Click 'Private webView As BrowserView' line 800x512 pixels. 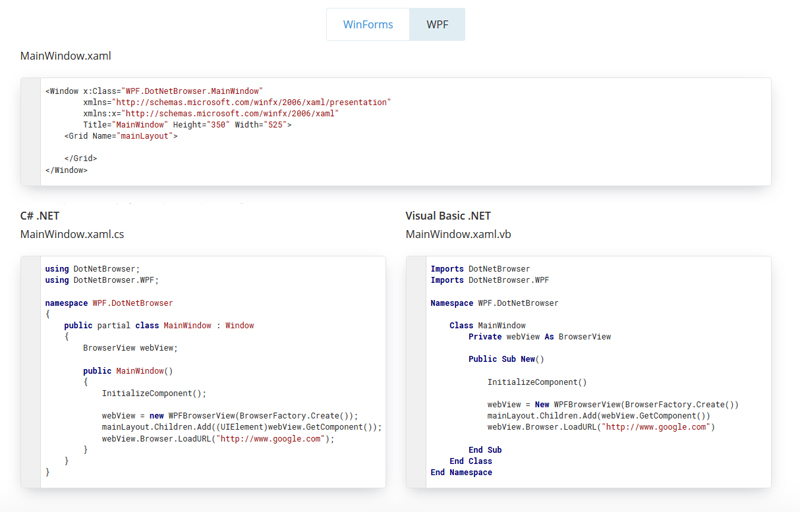[x=540, y=337]
